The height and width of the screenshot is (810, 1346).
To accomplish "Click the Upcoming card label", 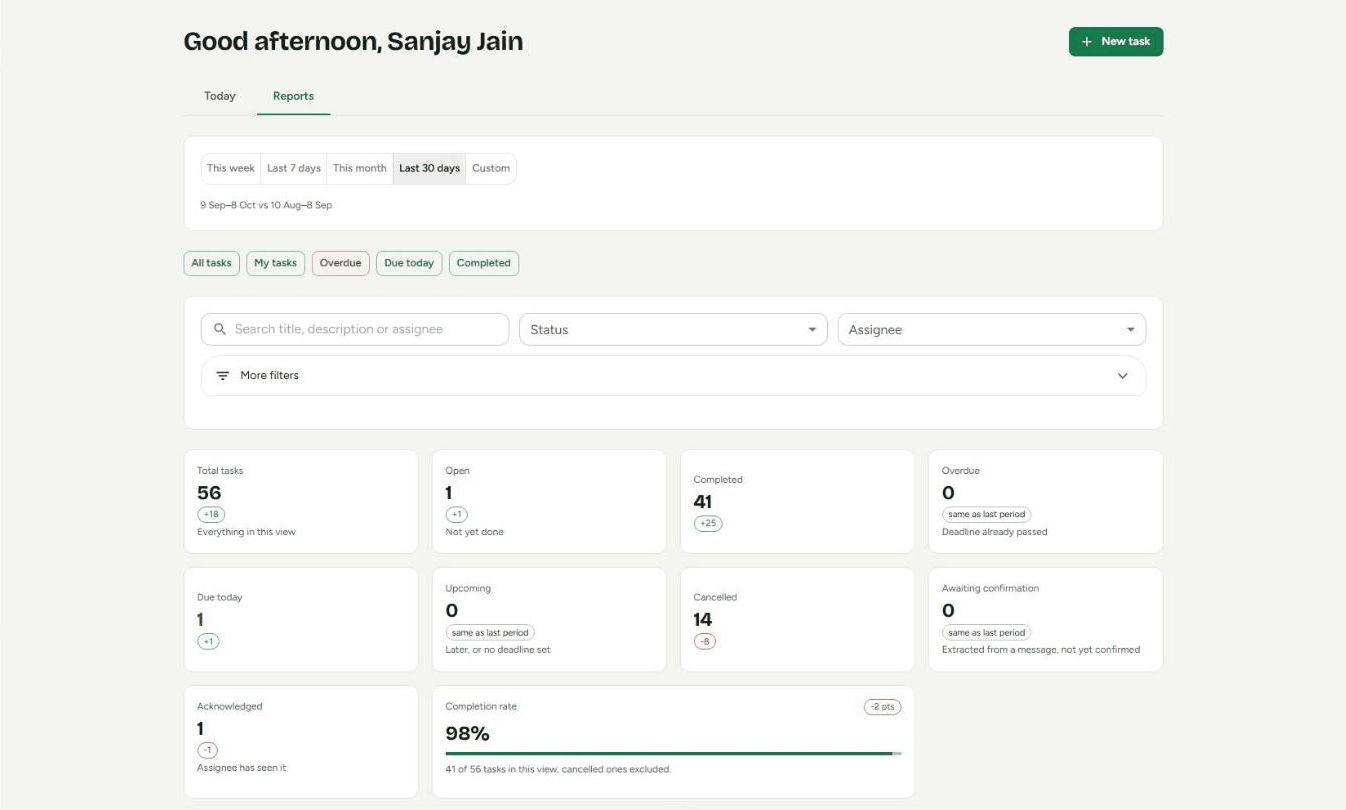I will 468,588.
